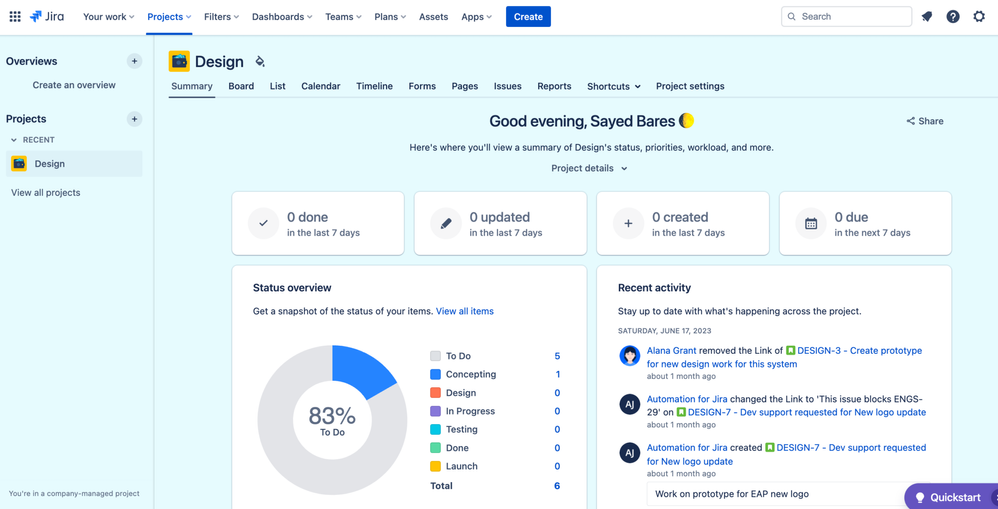Click the calendar icon on due card

(811, 223)
